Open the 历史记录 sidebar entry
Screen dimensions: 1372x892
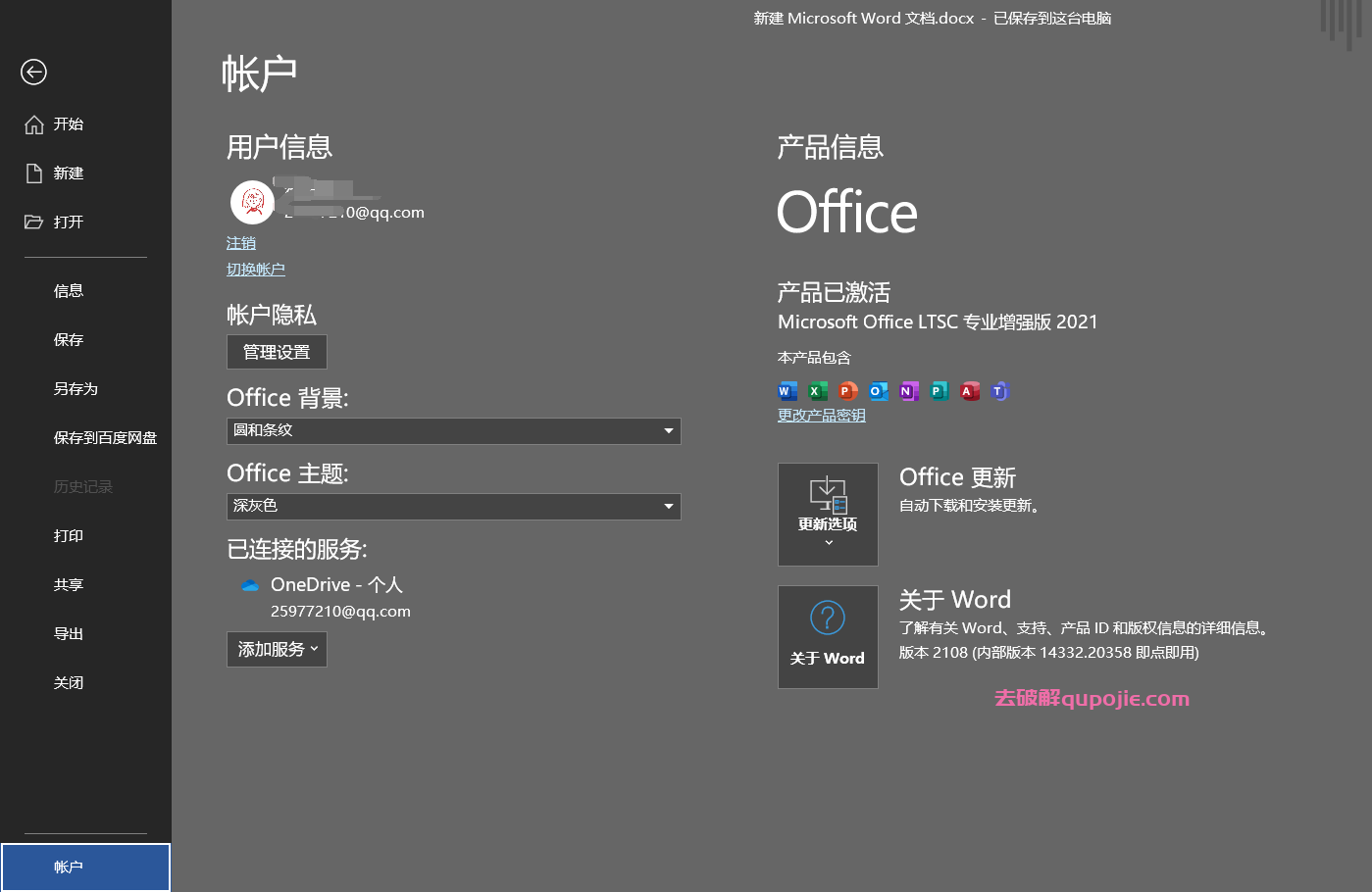click(x=83, y=487)
